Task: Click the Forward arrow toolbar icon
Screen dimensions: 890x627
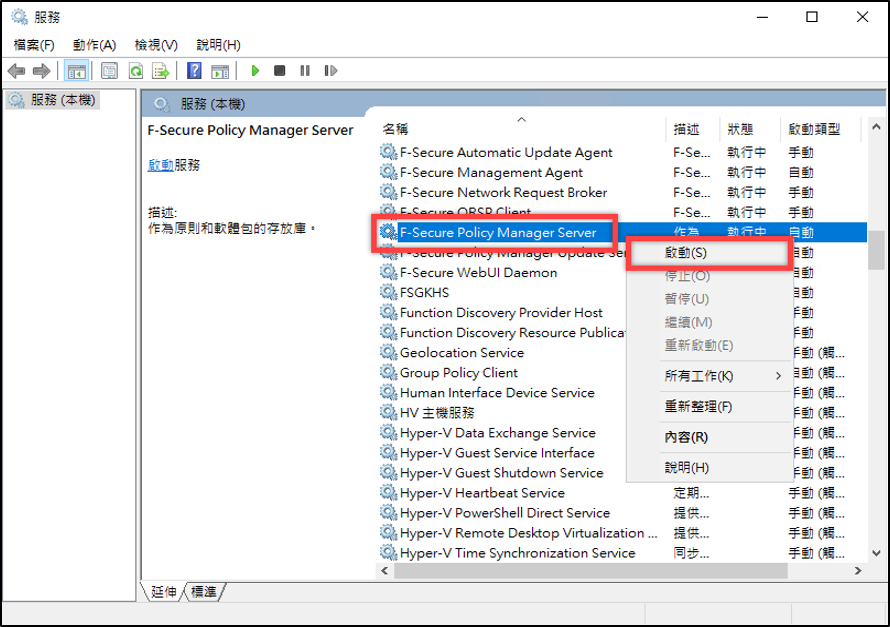Action: point(41,71)
